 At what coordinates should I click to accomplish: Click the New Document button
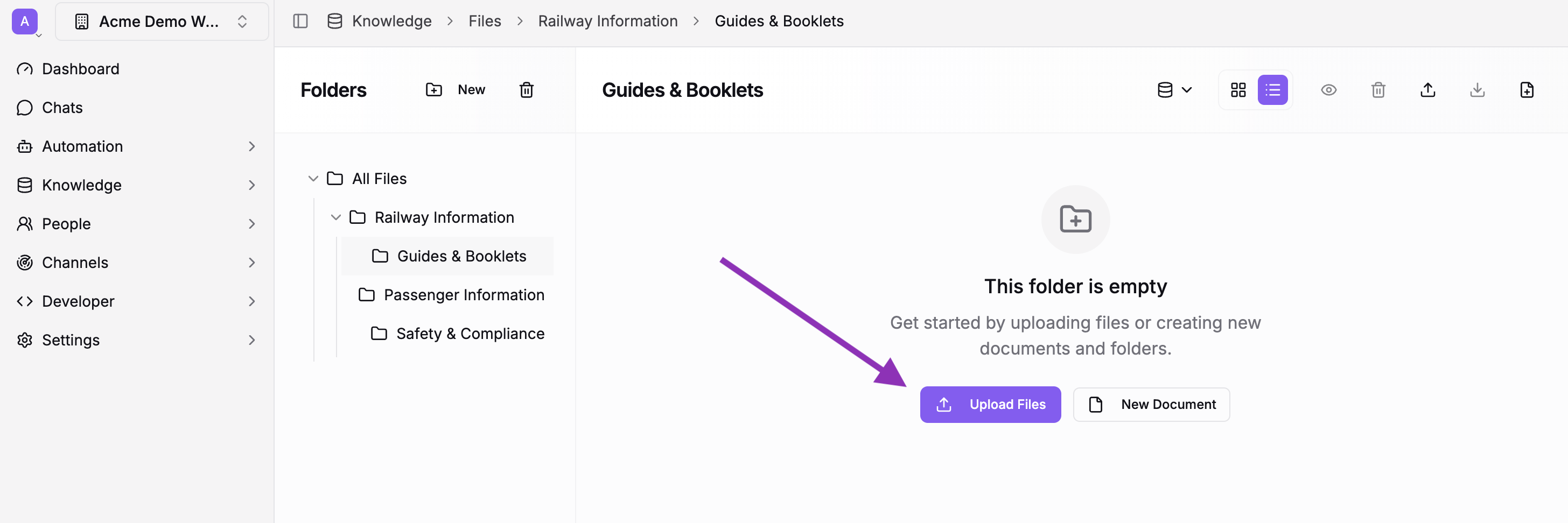pos(1151,405)
